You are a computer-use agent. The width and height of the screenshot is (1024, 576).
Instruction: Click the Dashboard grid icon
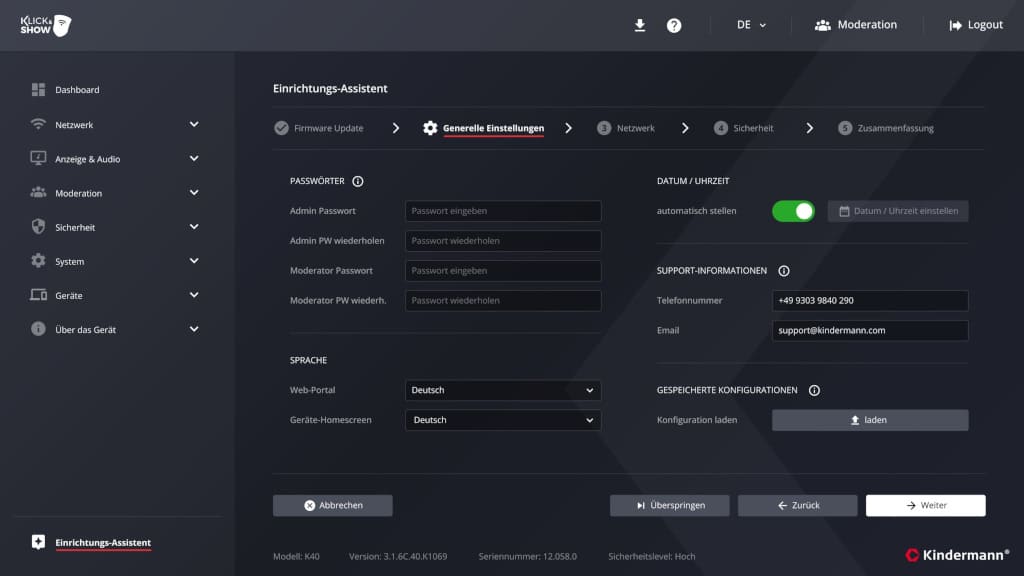tap(38, 90)
